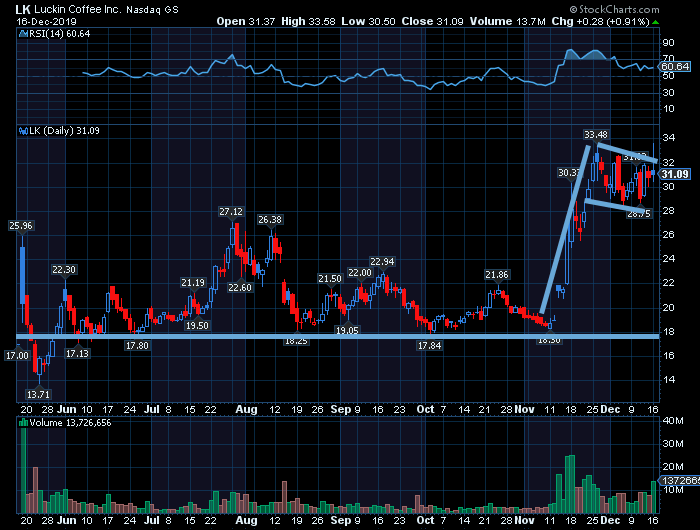Click the 25.96 opening high label
Image resolution: width=700 pixels, height=530 pixels.
[x=21, y=226]
